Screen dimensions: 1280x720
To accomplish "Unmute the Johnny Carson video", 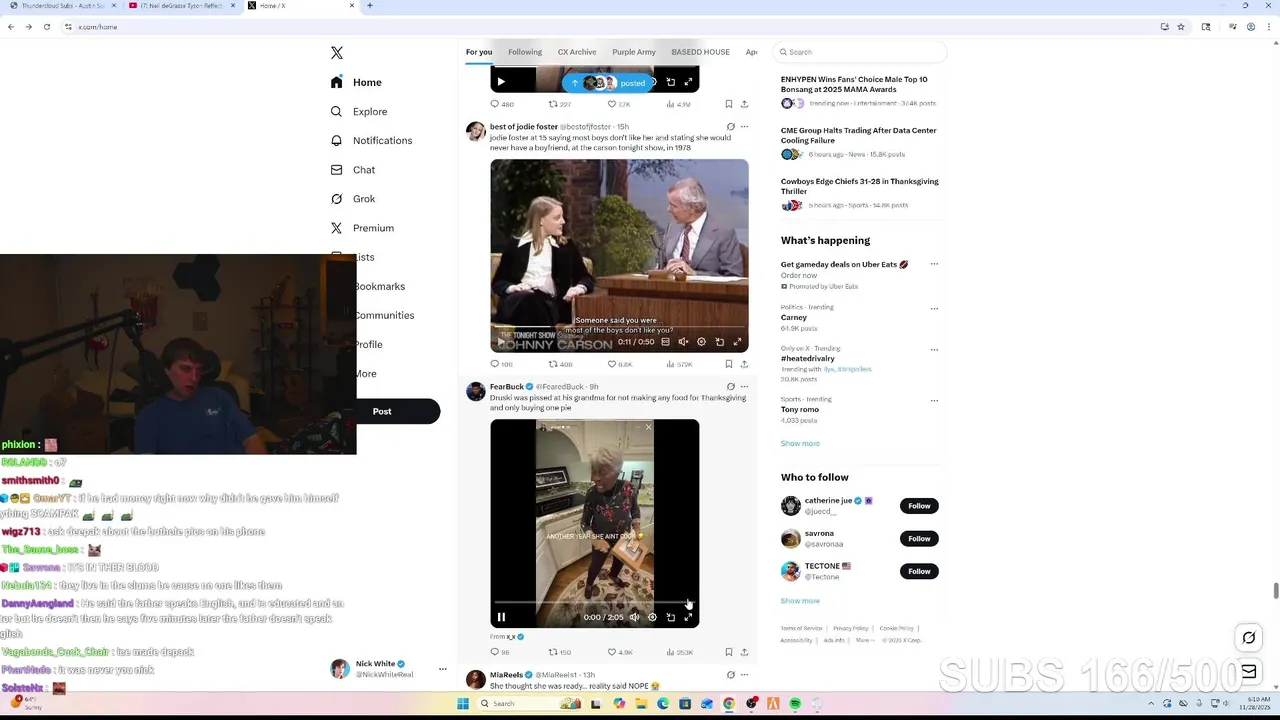I will (683, 342).
